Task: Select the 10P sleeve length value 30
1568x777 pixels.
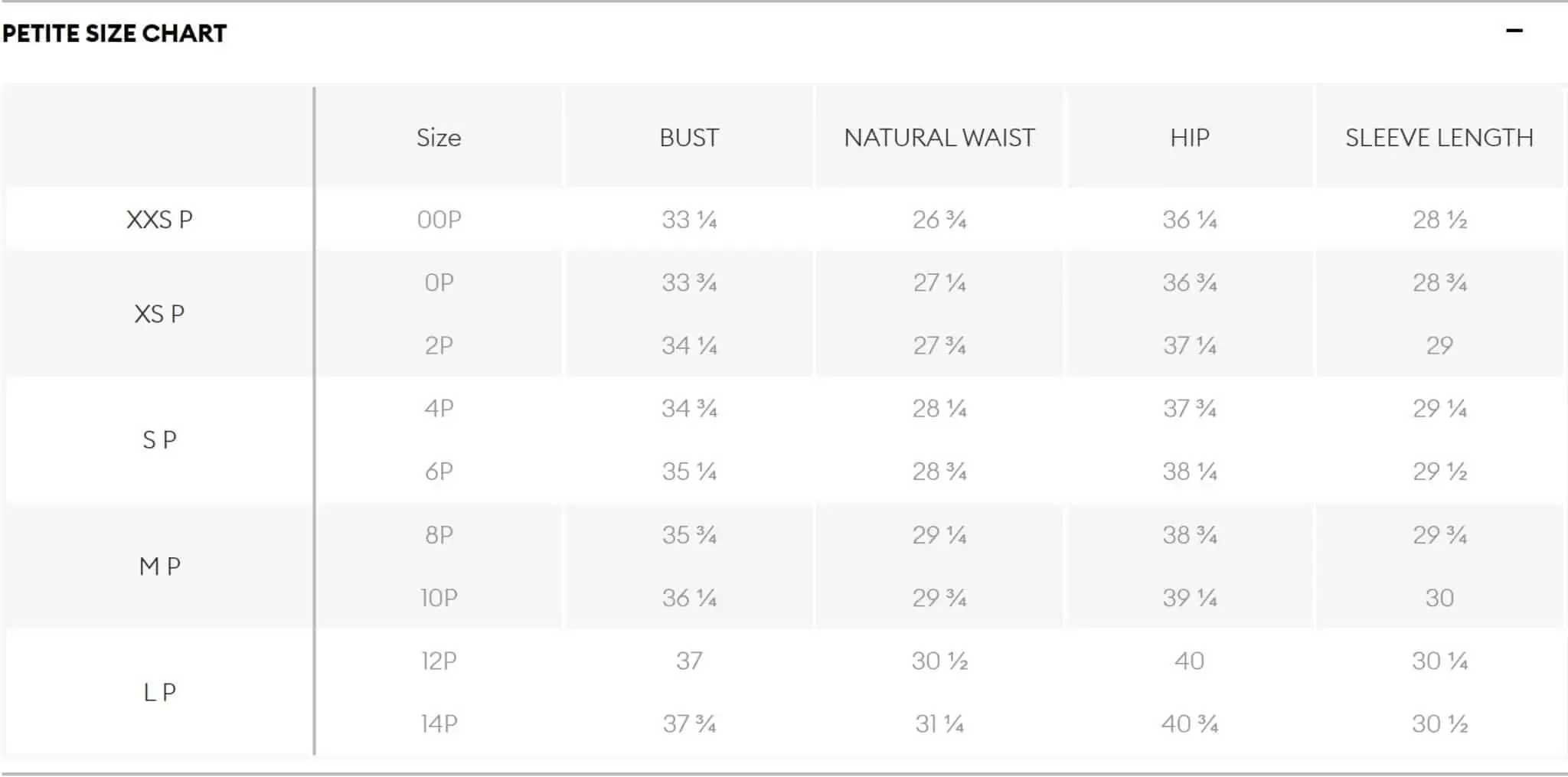Action: tap(1439, 598)
